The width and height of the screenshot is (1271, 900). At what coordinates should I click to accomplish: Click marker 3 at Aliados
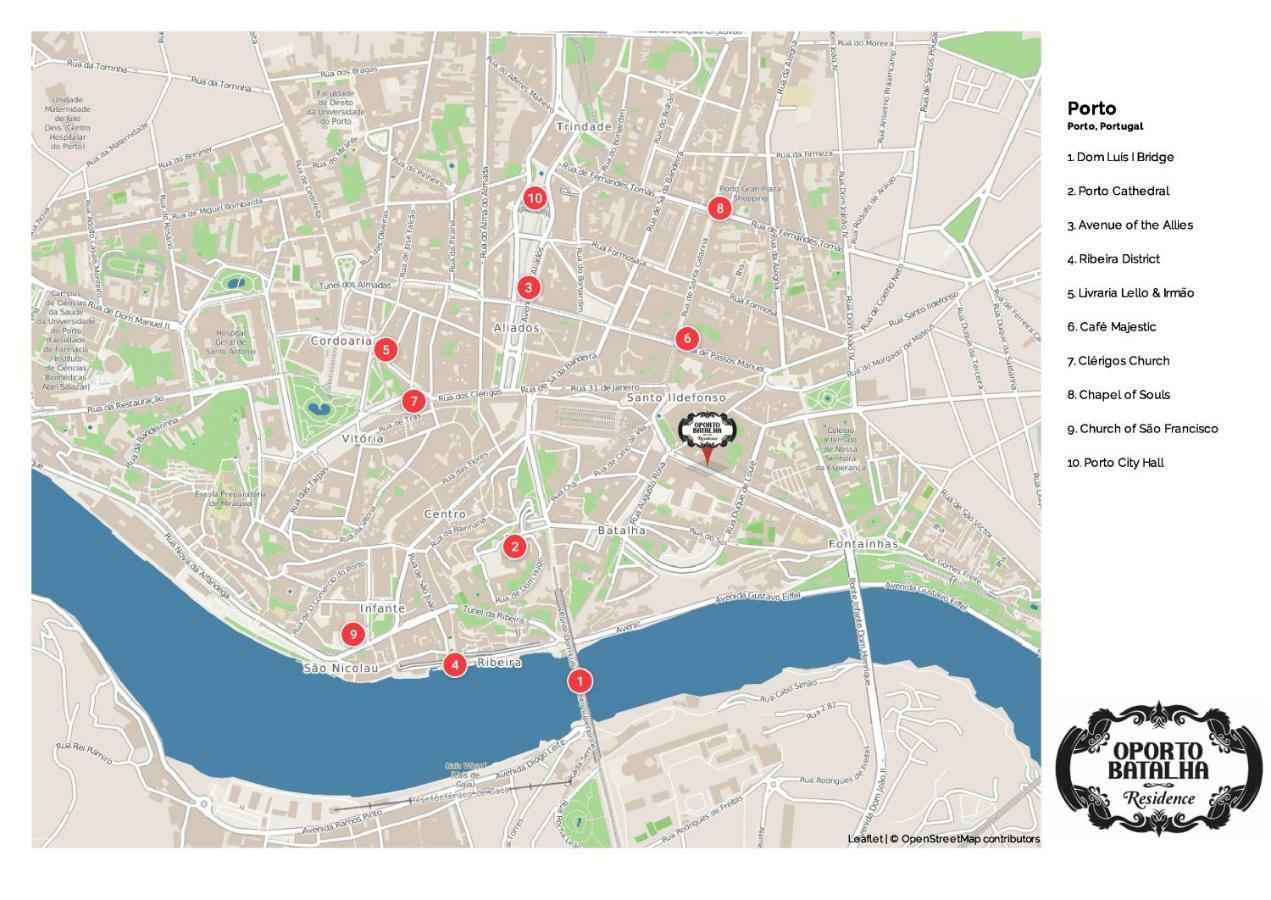coord(528,288)
